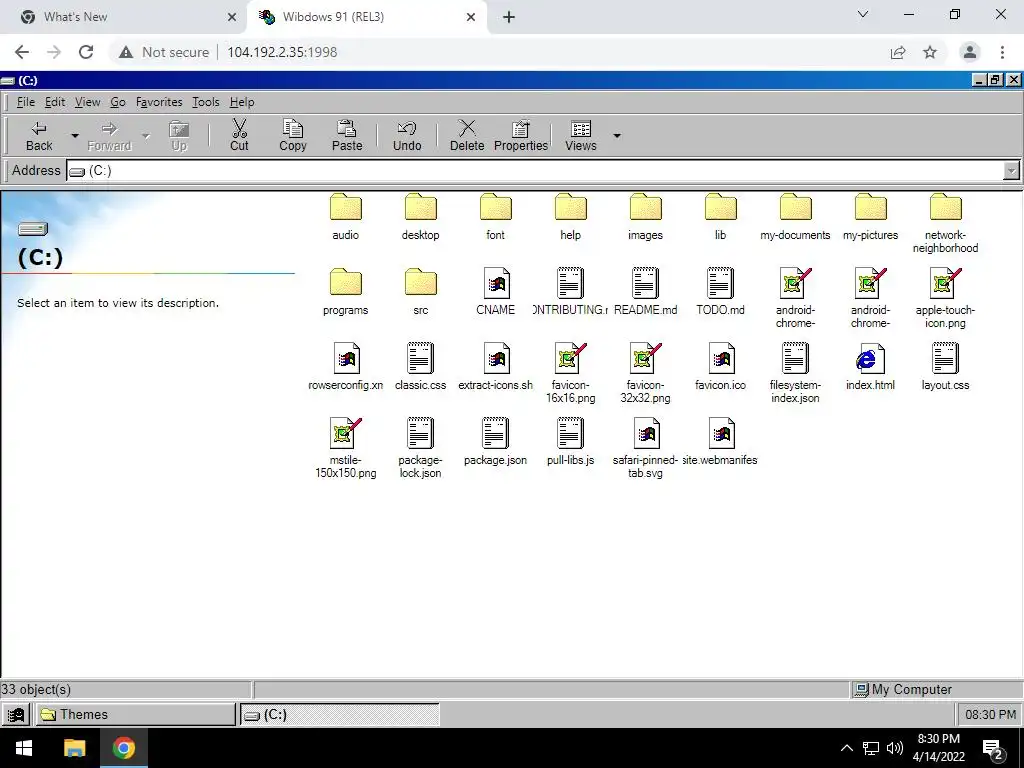Select the package-lock.json file

421,449
